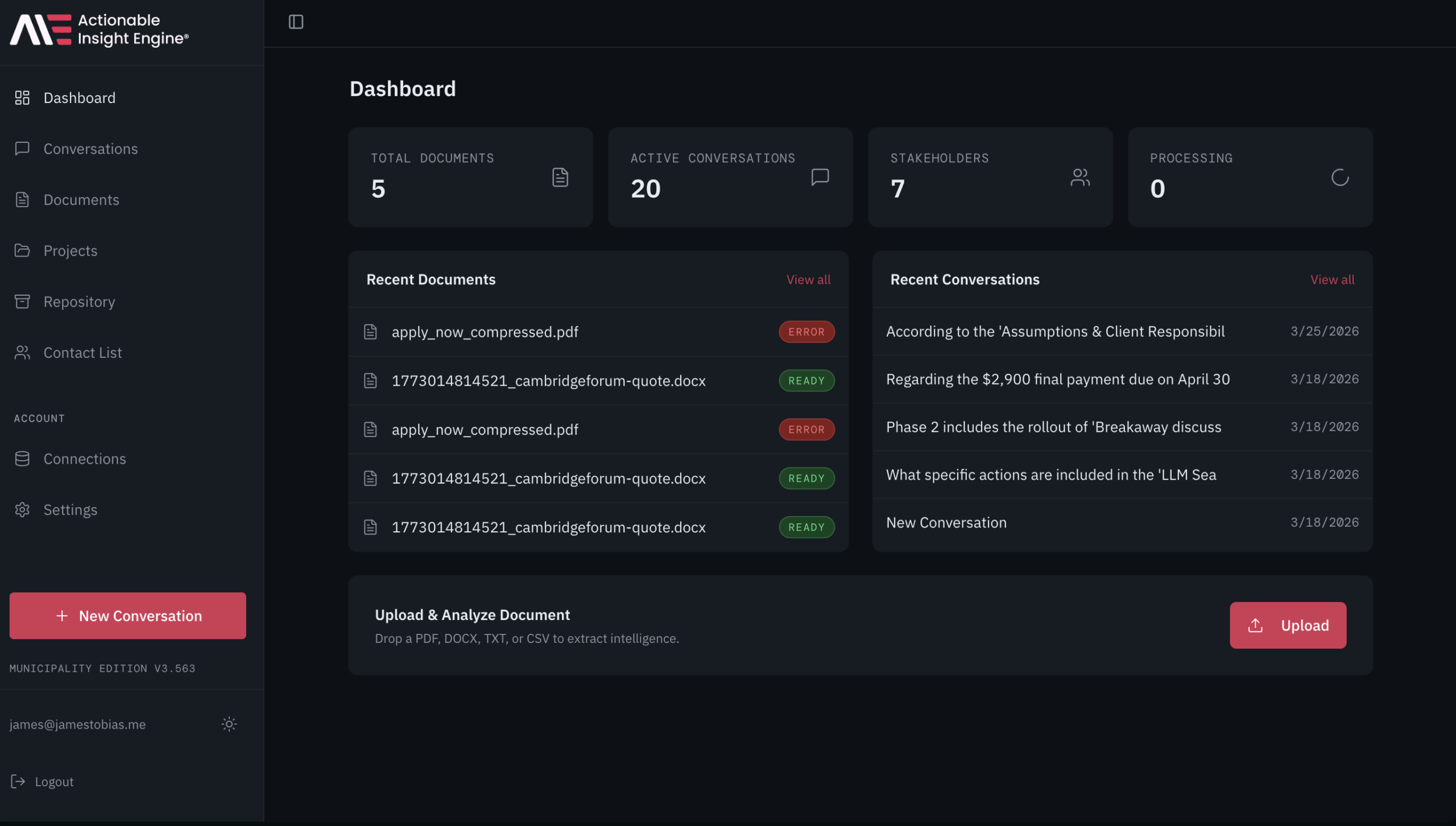This screenshot has width=1456, height=826.
Task: Open the Contact List page
Action: pos(82,353)
